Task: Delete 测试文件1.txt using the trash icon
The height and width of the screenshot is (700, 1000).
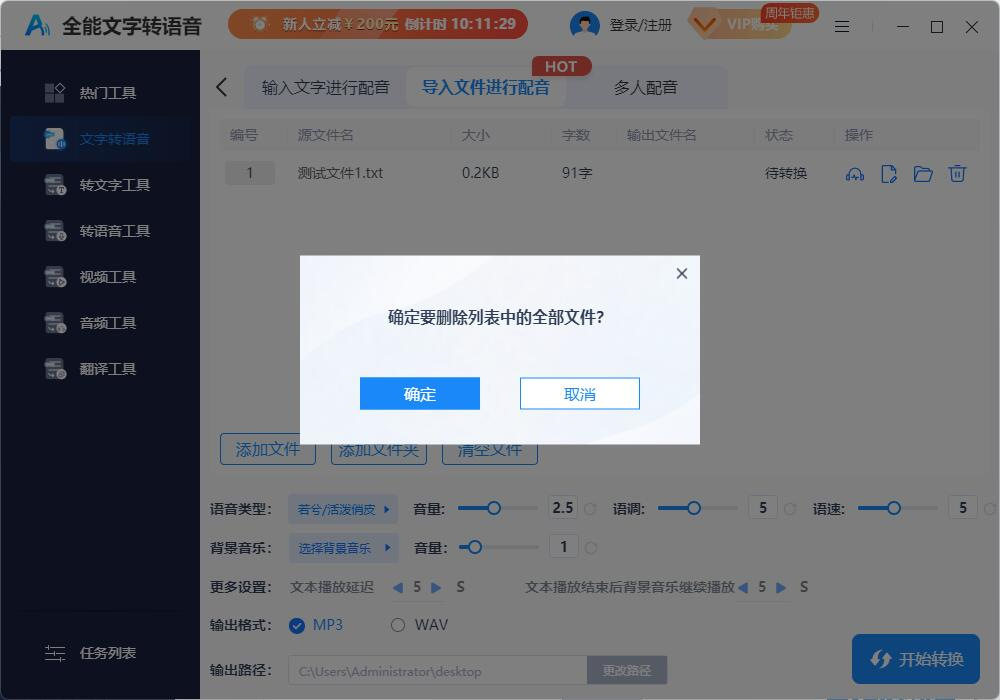Action: 957,173
